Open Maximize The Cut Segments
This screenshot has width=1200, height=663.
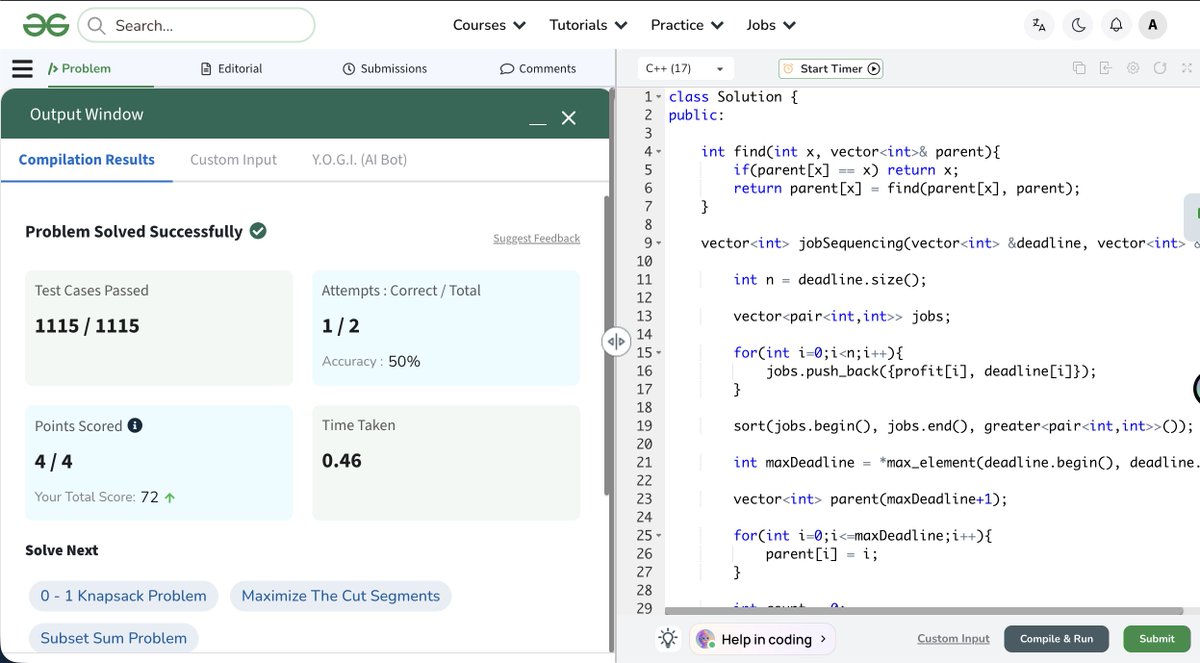[x=341, y=596]
